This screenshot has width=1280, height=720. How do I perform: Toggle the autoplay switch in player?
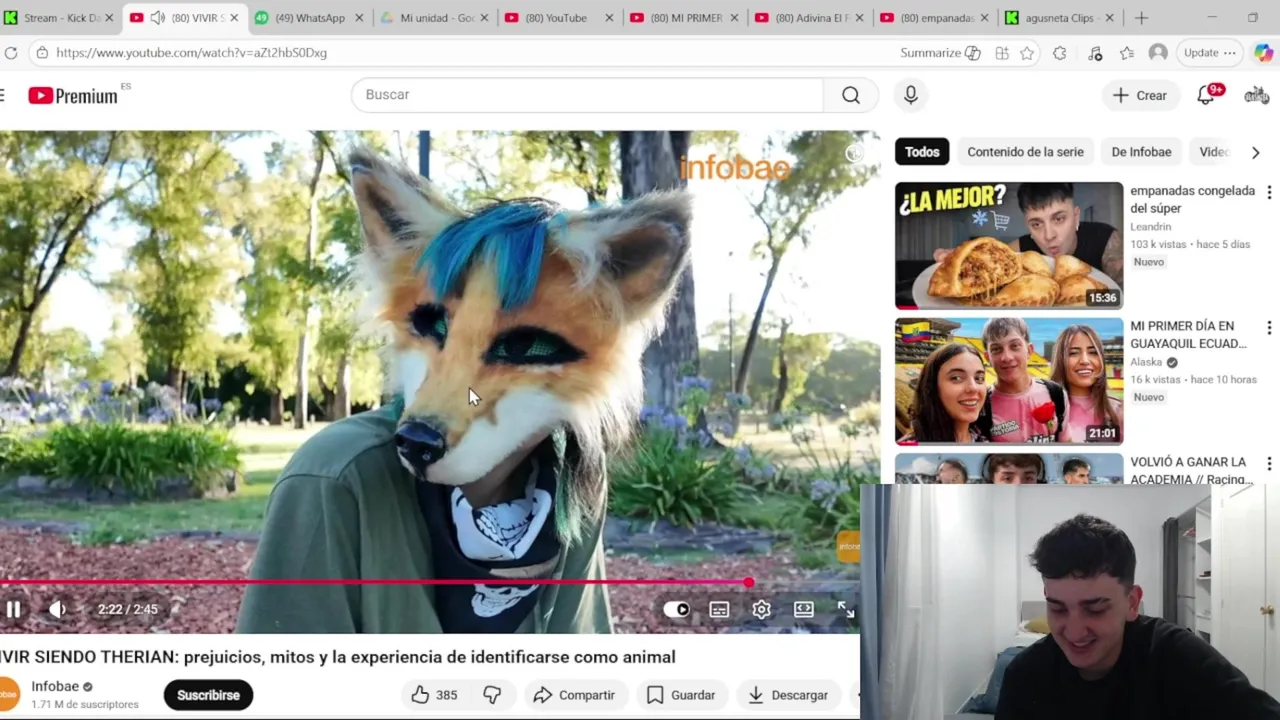(677, 609)
